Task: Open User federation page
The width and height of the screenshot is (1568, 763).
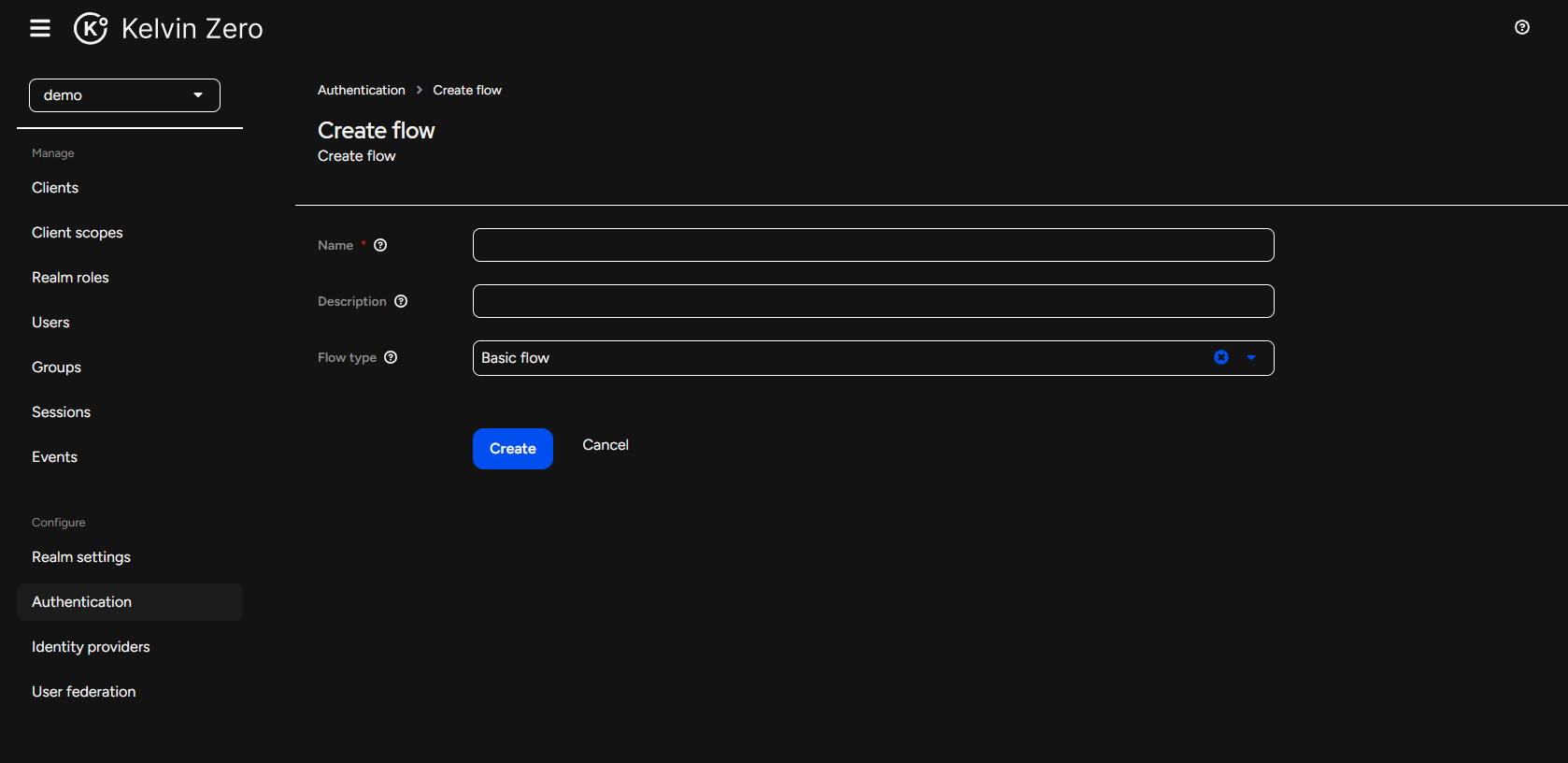Action: [x=84, y=692]
